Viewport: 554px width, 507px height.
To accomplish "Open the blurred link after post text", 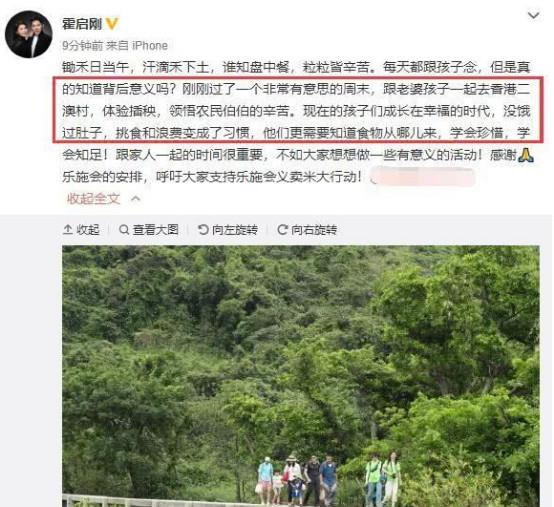I will tap(422, 177).
